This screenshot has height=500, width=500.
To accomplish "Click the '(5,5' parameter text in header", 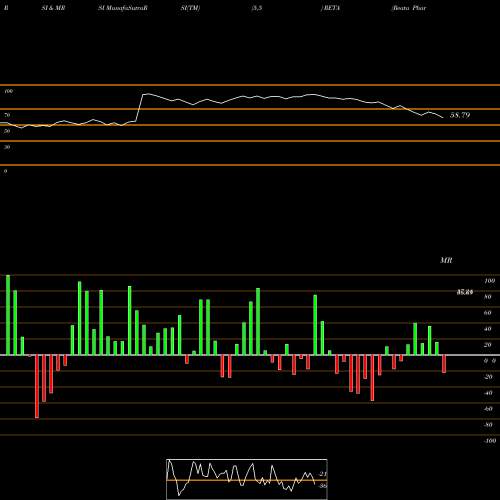I will pyautogui.click(x=257, y=8).
